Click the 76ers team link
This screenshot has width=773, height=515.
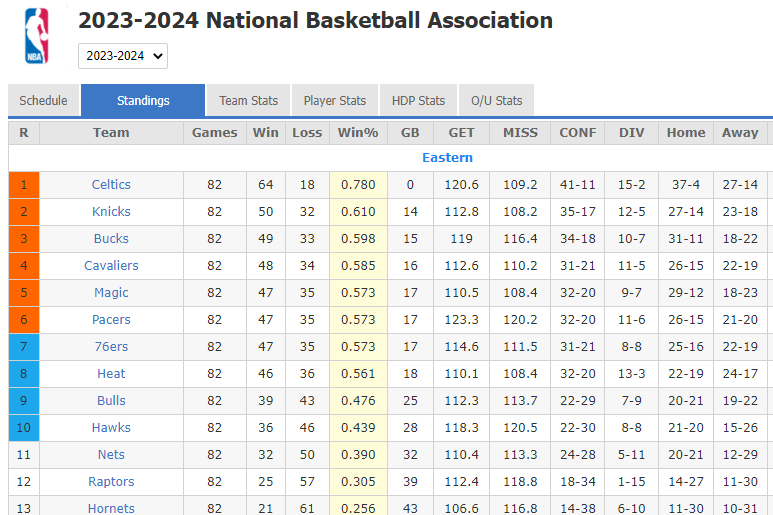pos(111,347)
